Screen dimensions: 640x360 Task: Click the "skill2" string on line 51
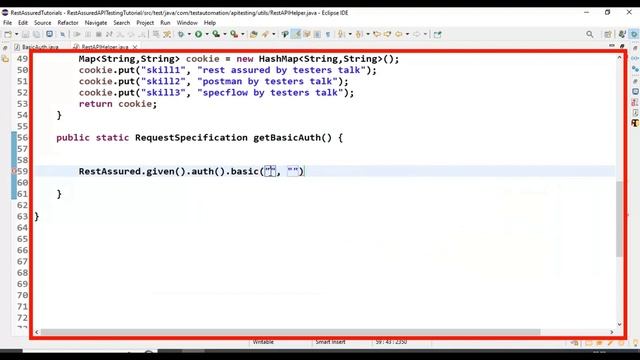click(x=163, y=81)
